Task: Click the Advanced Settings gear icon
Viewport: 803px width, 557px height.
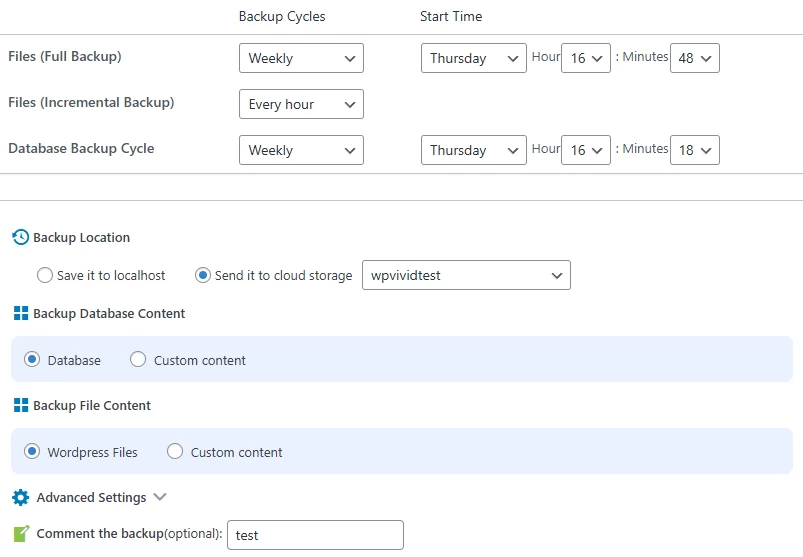Action: [x=20, y=497]
